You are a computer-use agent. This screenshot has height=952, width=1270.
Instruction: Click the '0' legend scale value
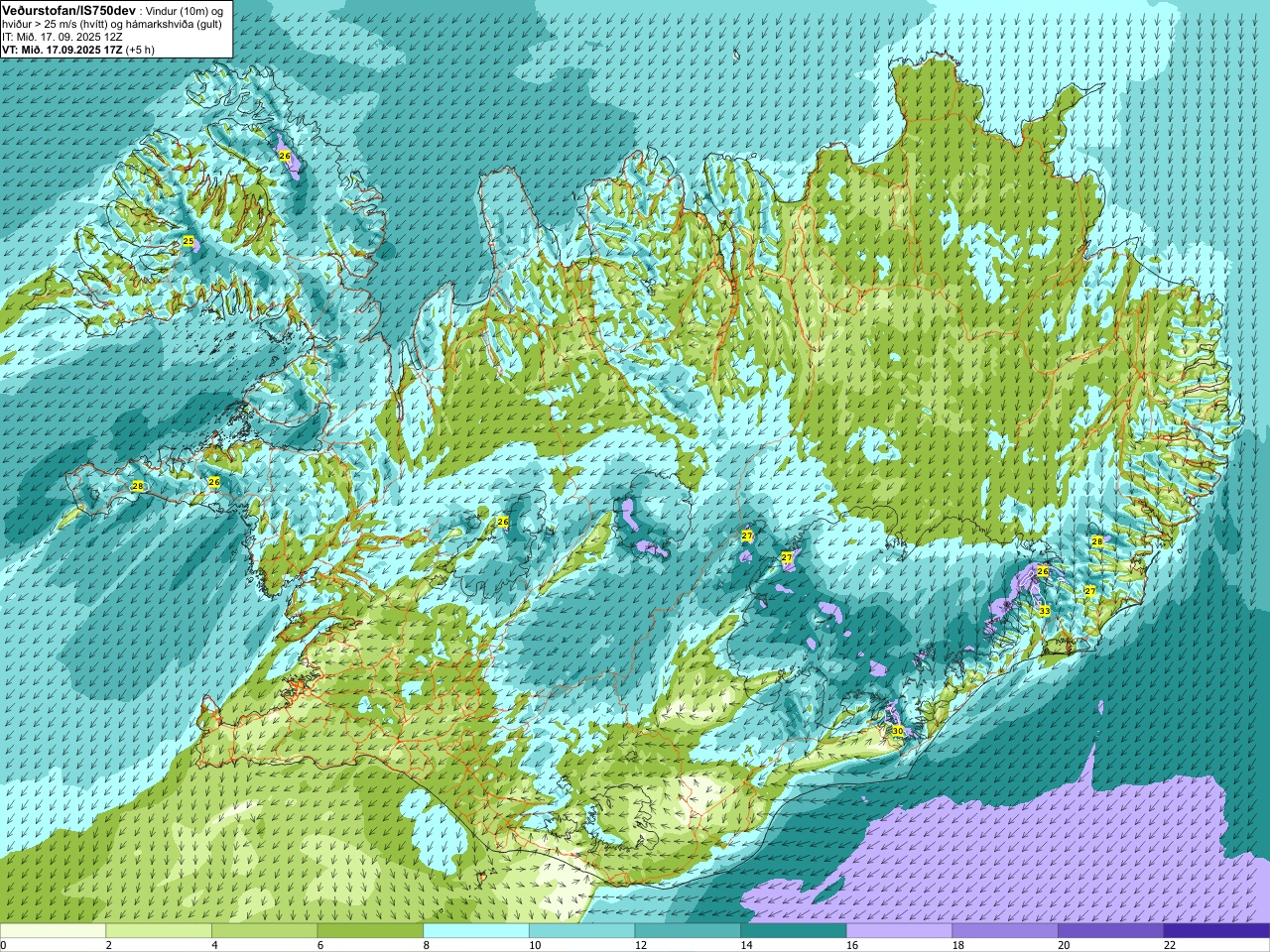[x=3, y=945]
